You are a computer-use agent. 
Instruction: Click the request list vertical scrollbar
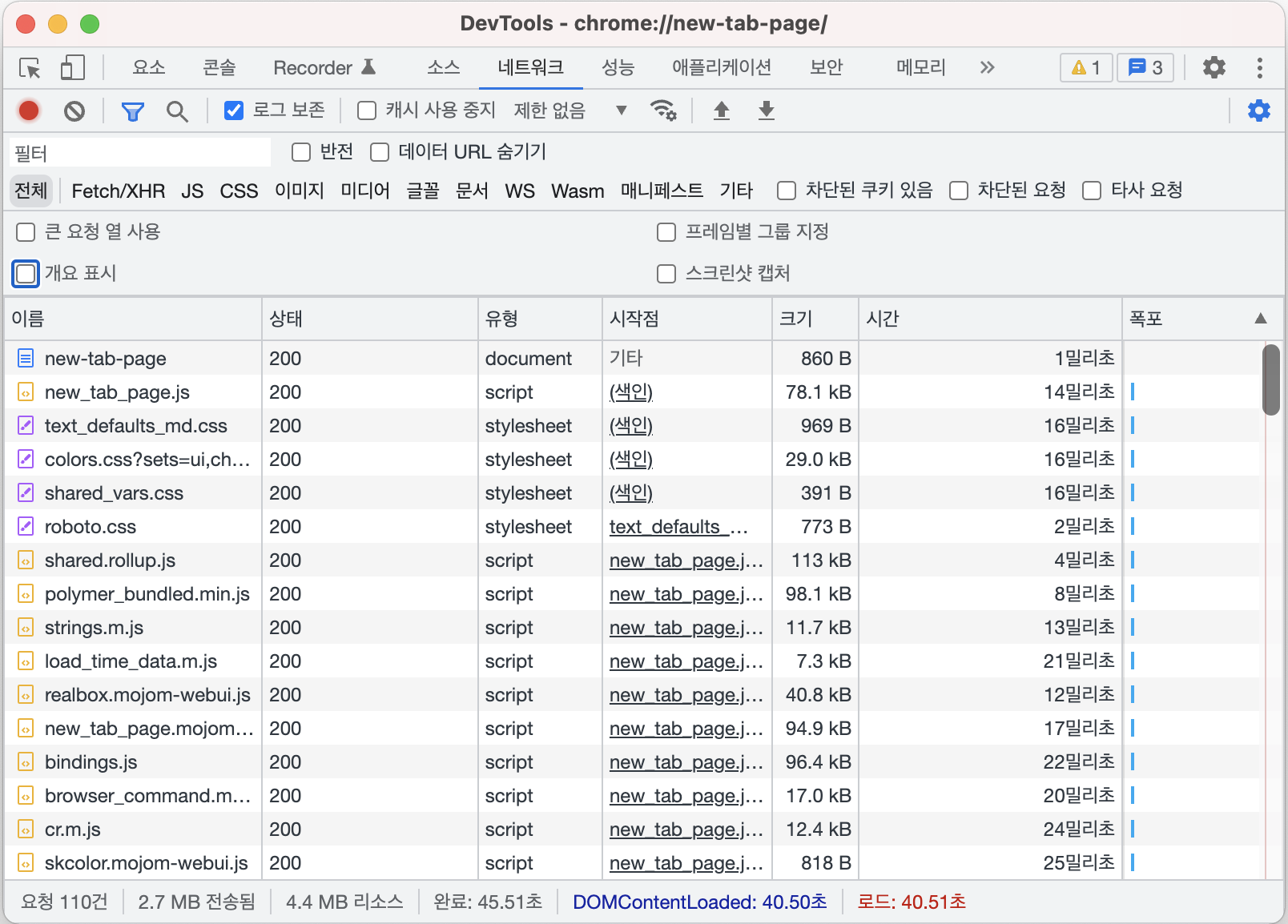pos(1271,380)
